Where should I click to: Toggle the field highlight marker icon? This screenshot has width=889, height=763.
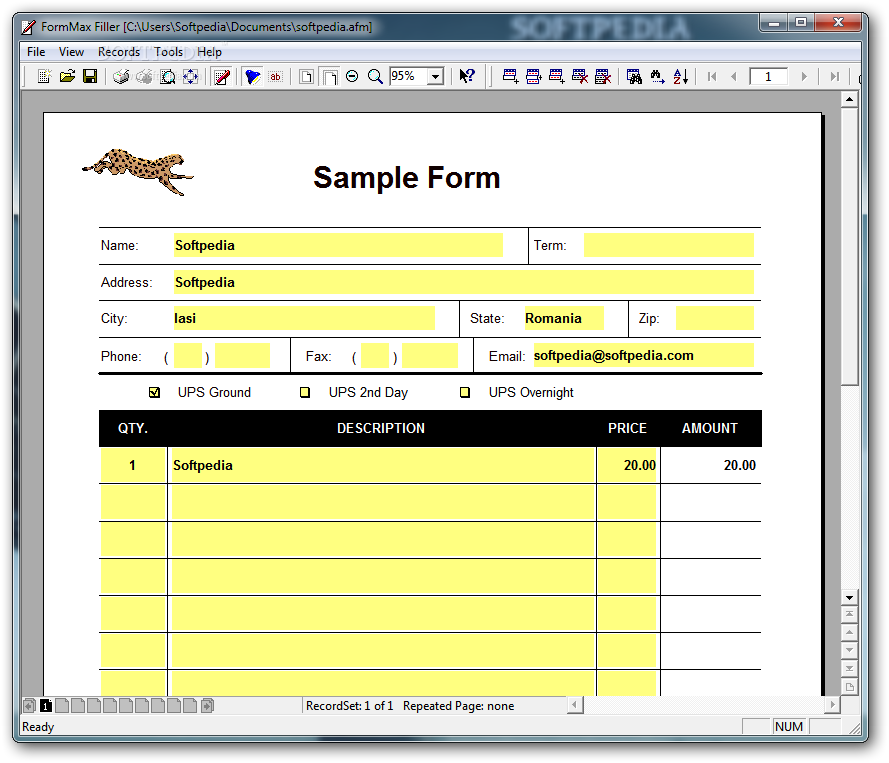252,76
